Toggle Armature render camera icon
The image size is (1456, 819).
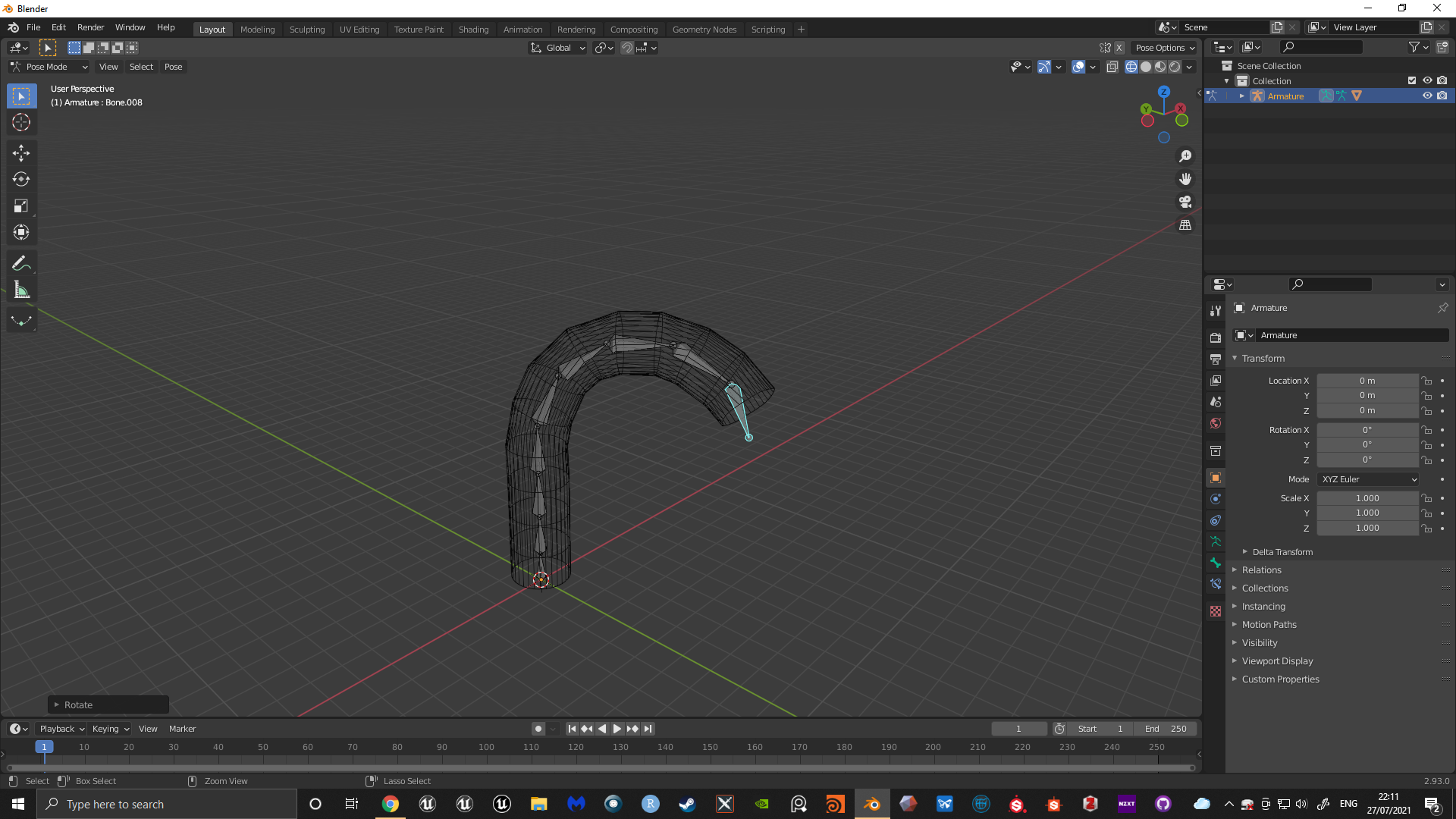click(x=1442, y=96)
